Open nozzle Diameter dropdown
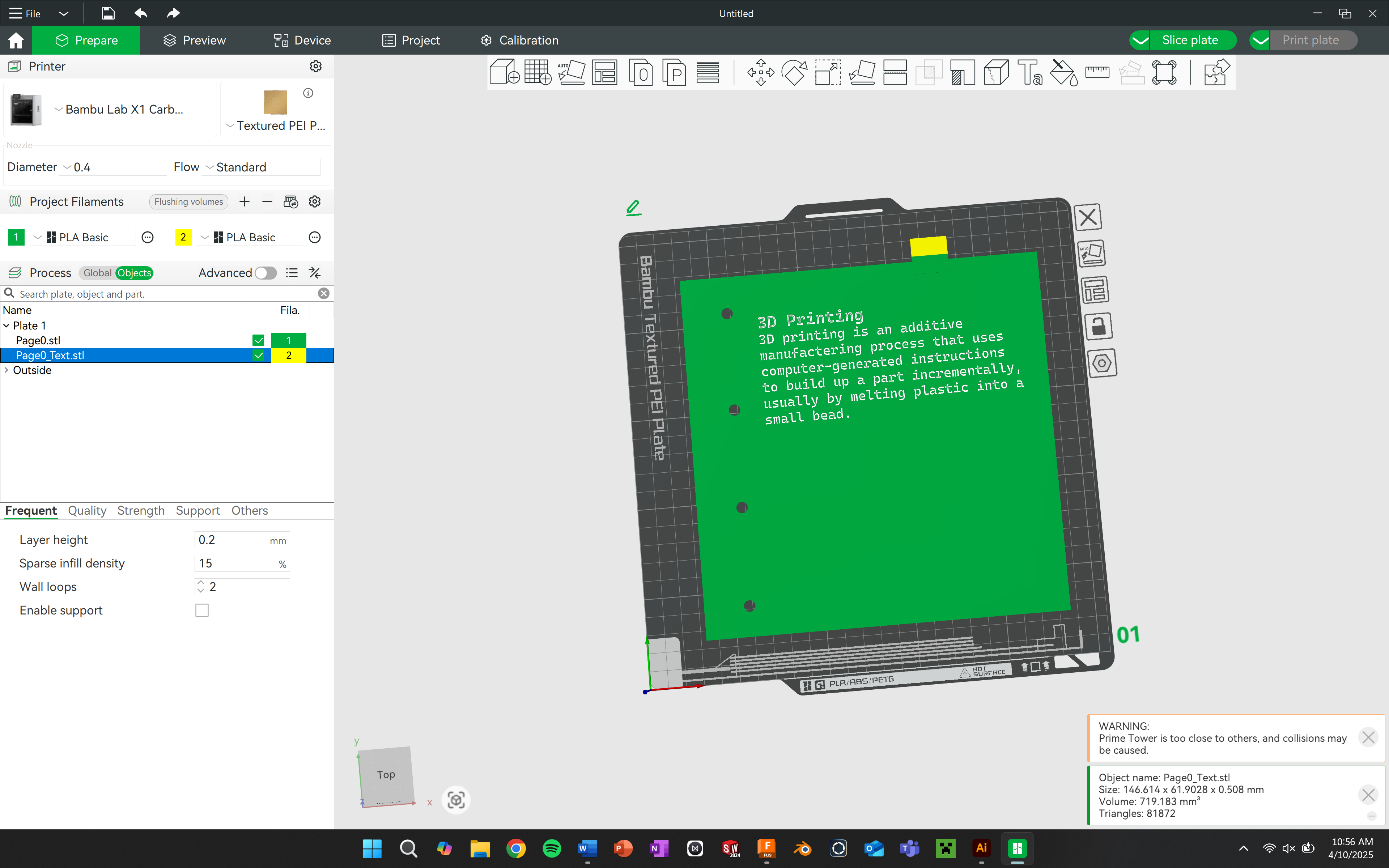The width and height of the screenshot is (1389, 868). pyautogui.click(x=113, y=167)
